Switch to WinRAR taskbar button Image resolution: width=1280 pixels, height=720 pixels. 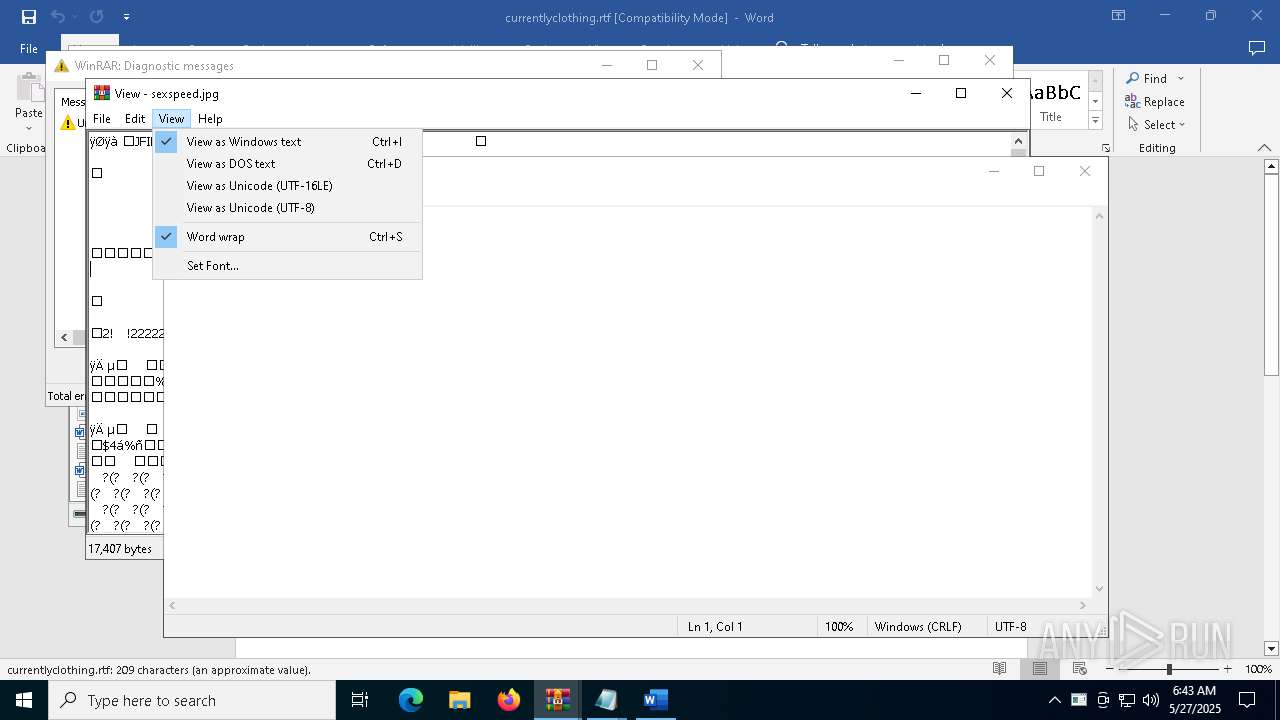[x=558, y=700]
